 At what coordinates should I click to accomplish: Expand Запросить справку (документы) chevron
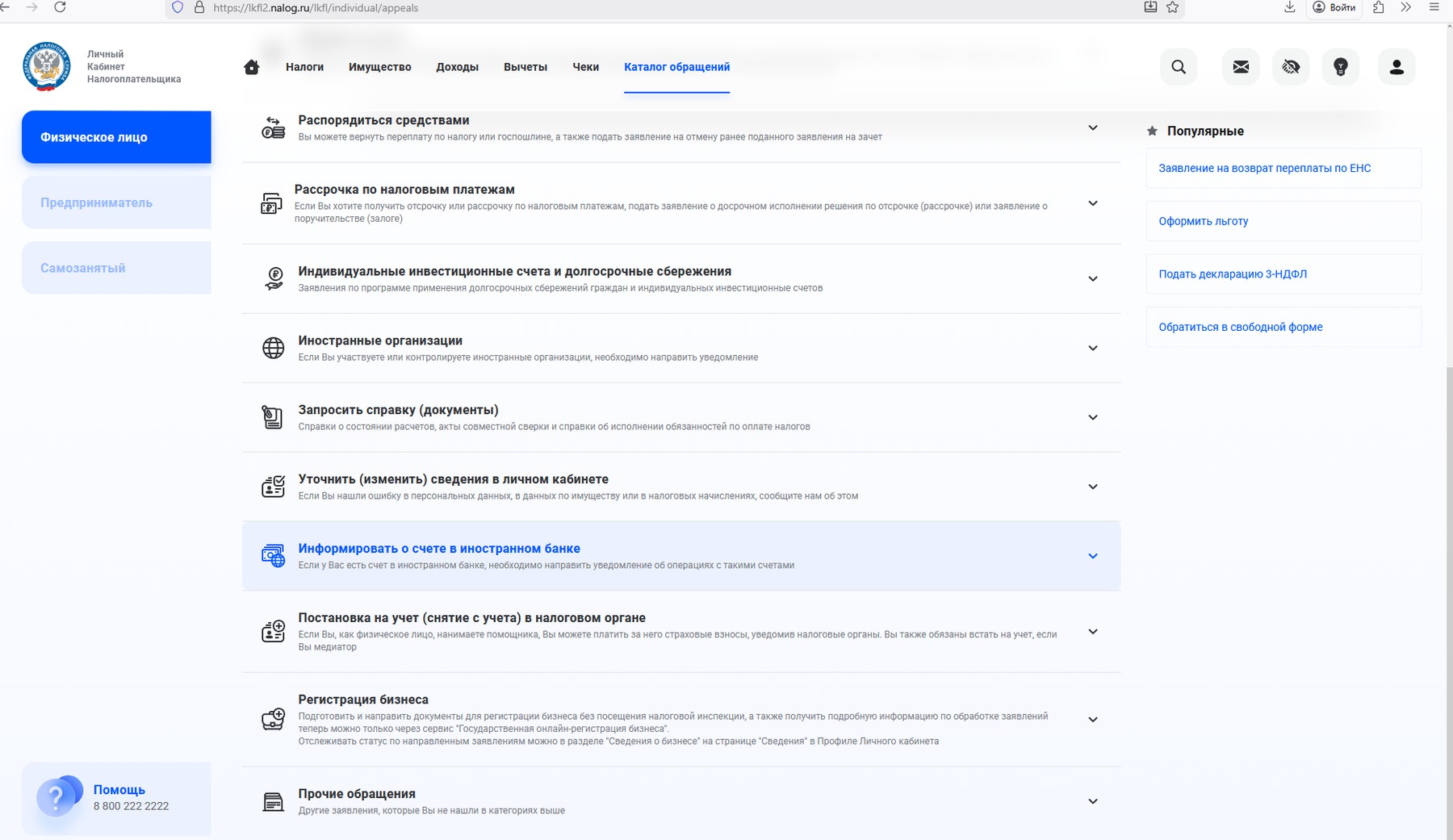tap(1092, 418)
